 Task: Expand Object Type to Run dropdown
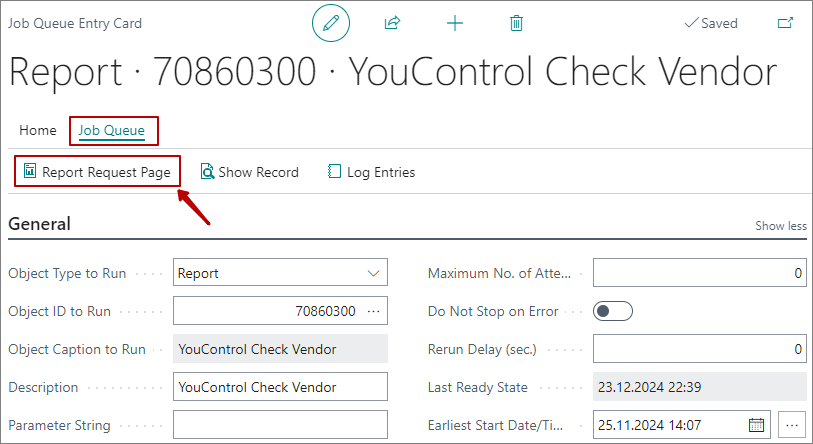[374, 273]
